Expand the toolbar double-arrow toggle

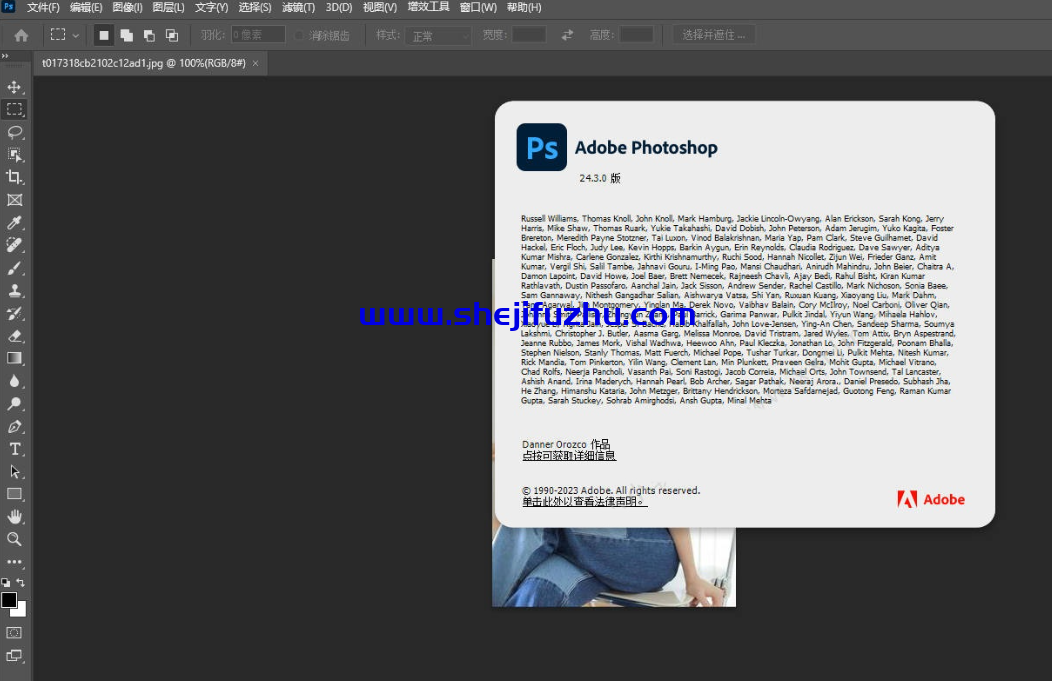[x=5, y=56]
